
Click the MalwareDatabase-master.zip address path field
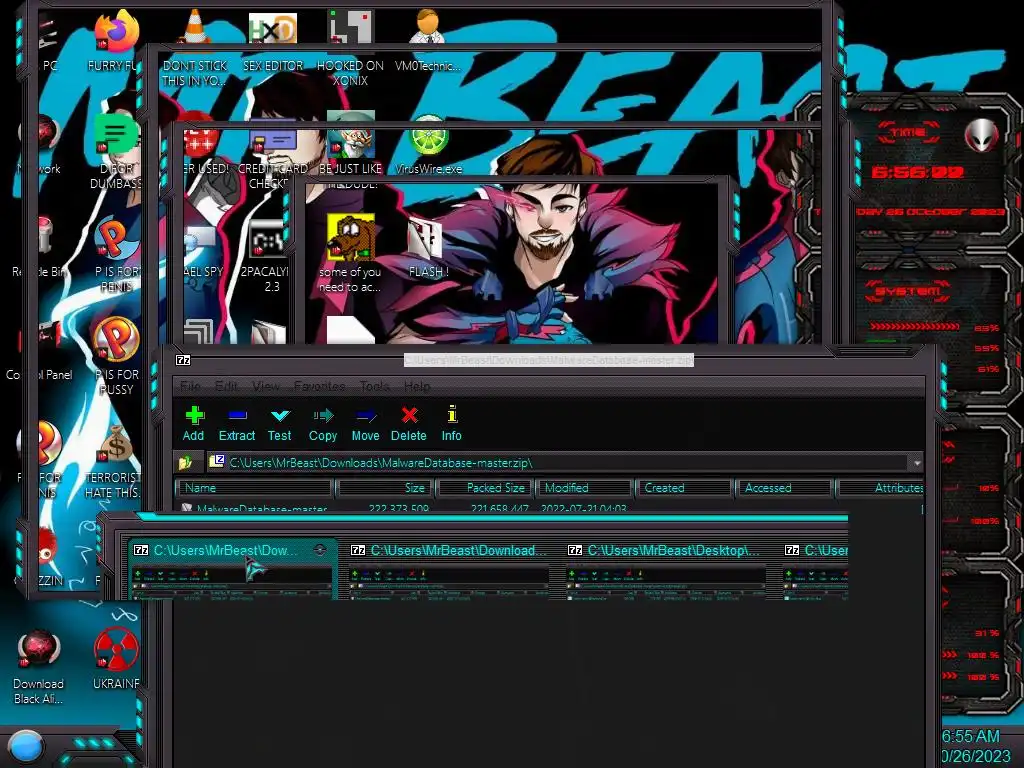tap(558, 463)
